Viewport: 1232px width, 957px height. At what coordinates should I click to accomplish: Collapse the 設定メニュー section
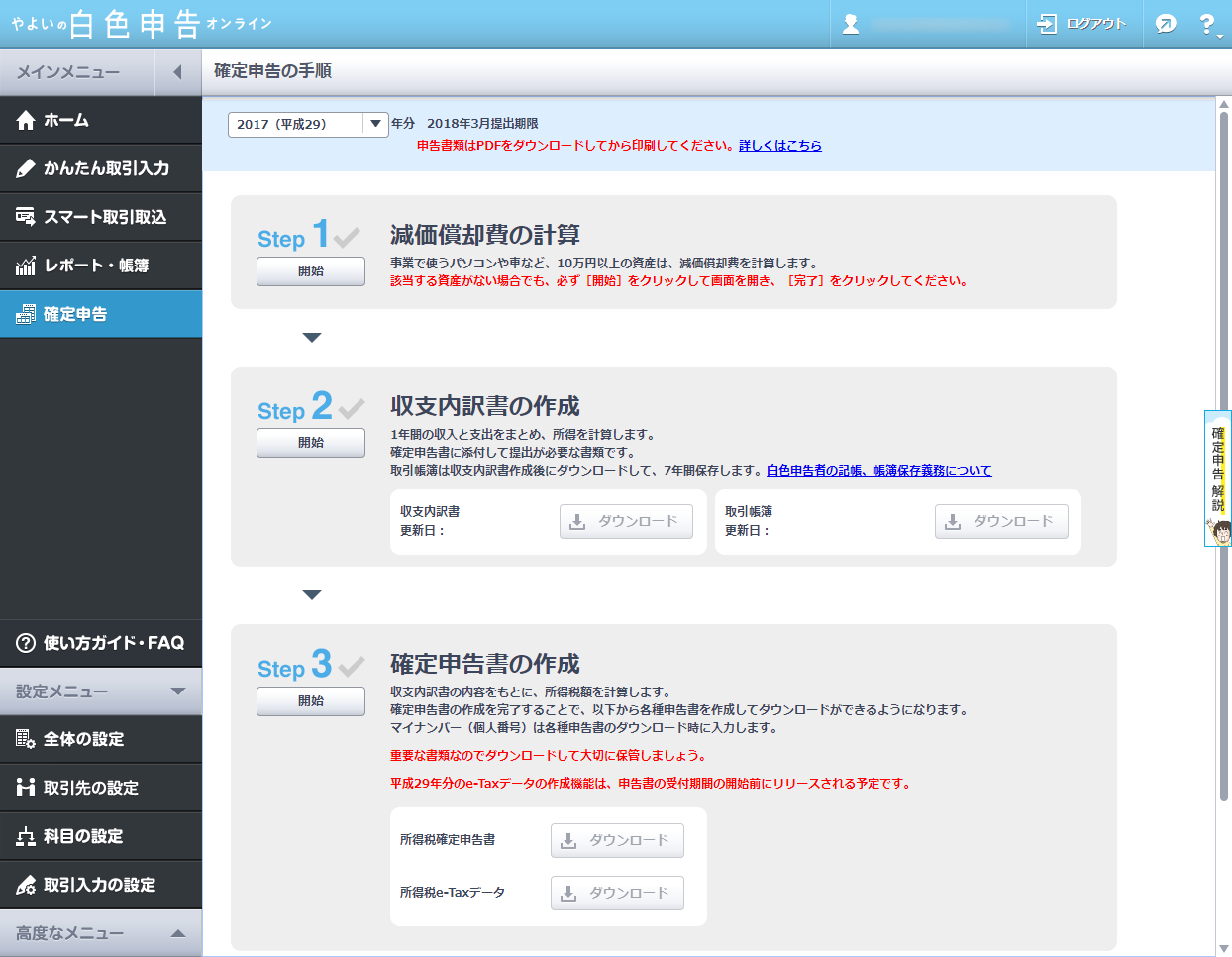(178, 691)
